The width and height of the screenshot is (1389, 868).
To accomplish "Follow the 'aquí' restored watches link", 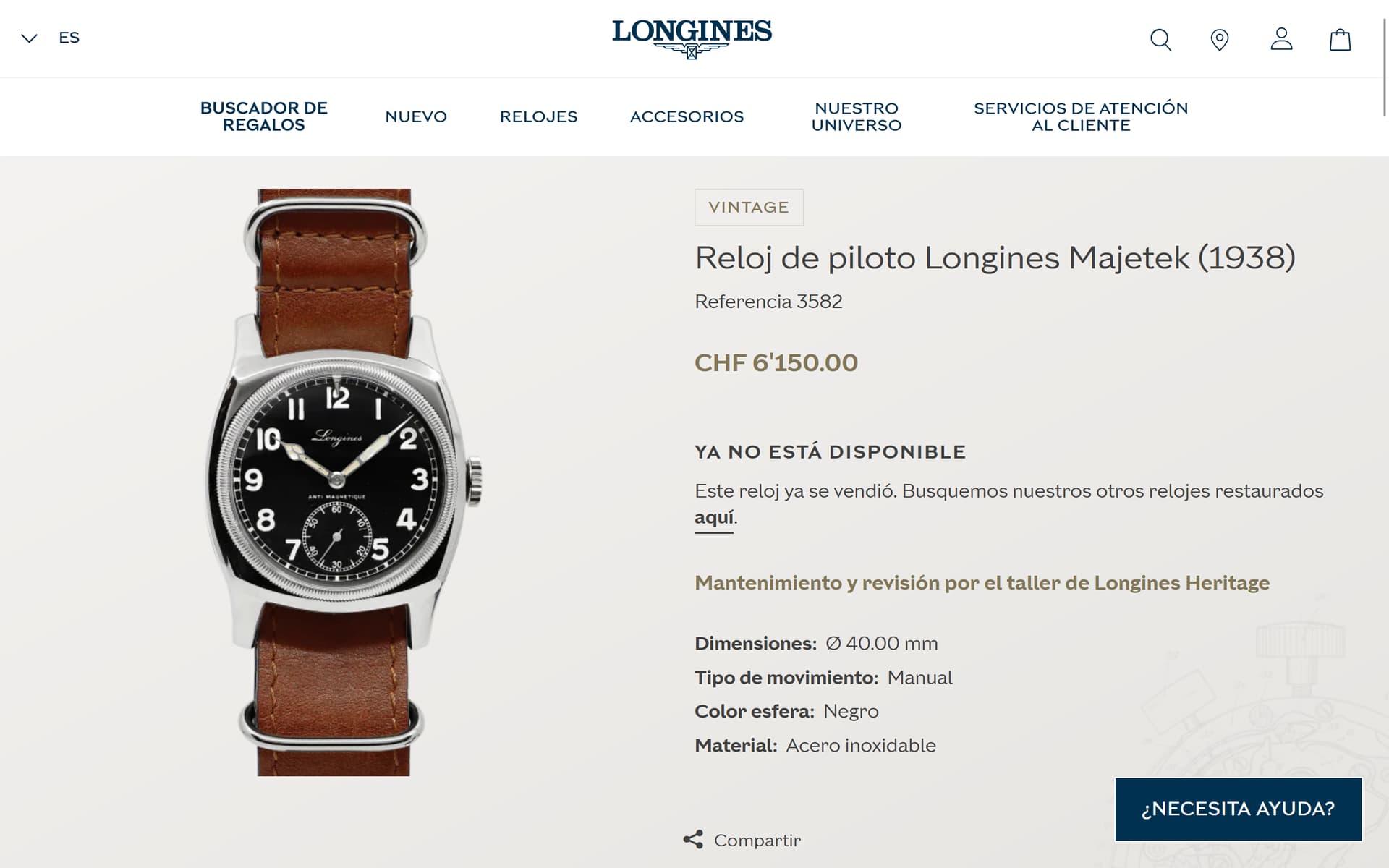I will (714, 518).
